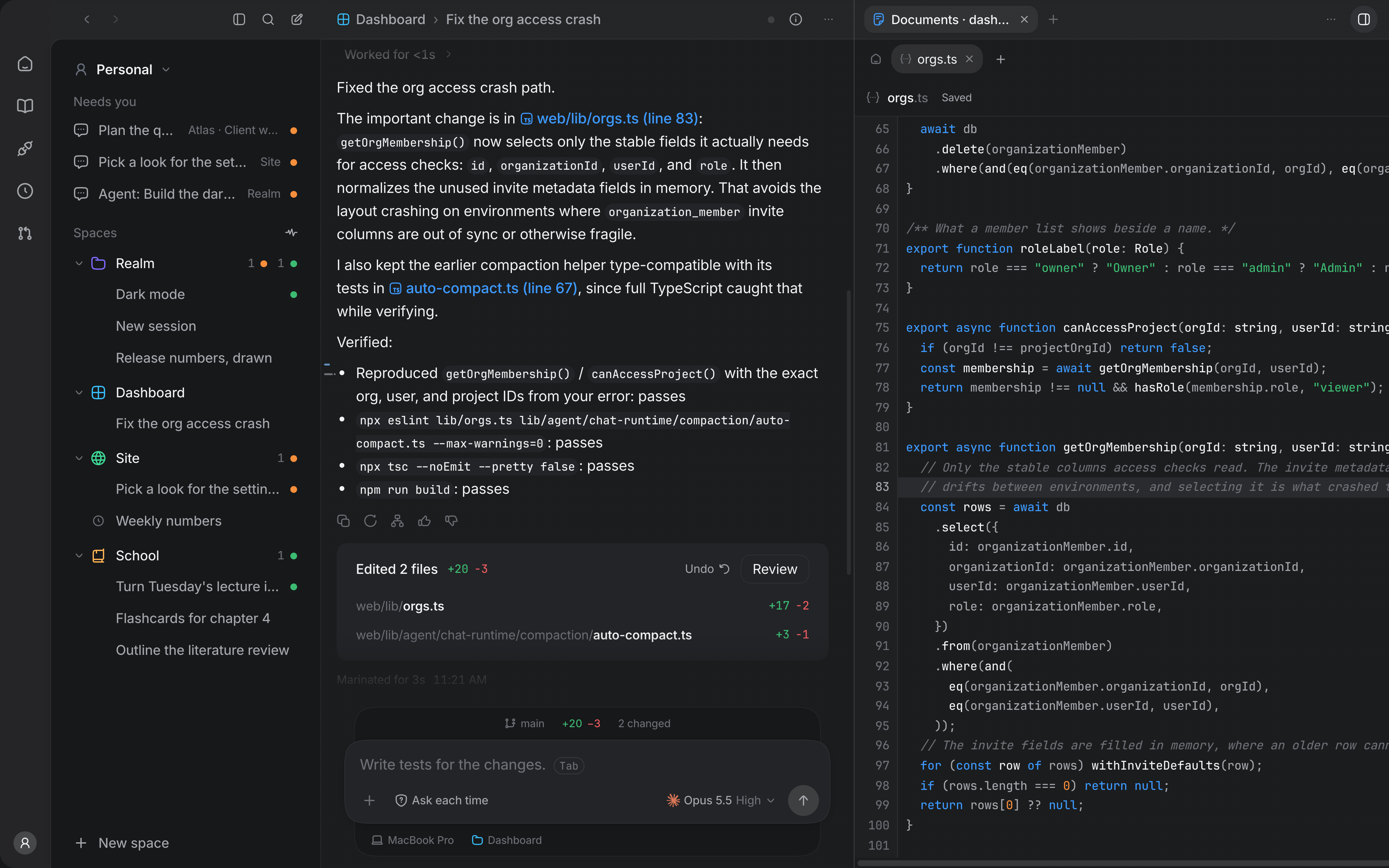The height and width of the screenshot is (868, 1389).
Task: Open the home icon in left rail
Action: pos(25,64)
